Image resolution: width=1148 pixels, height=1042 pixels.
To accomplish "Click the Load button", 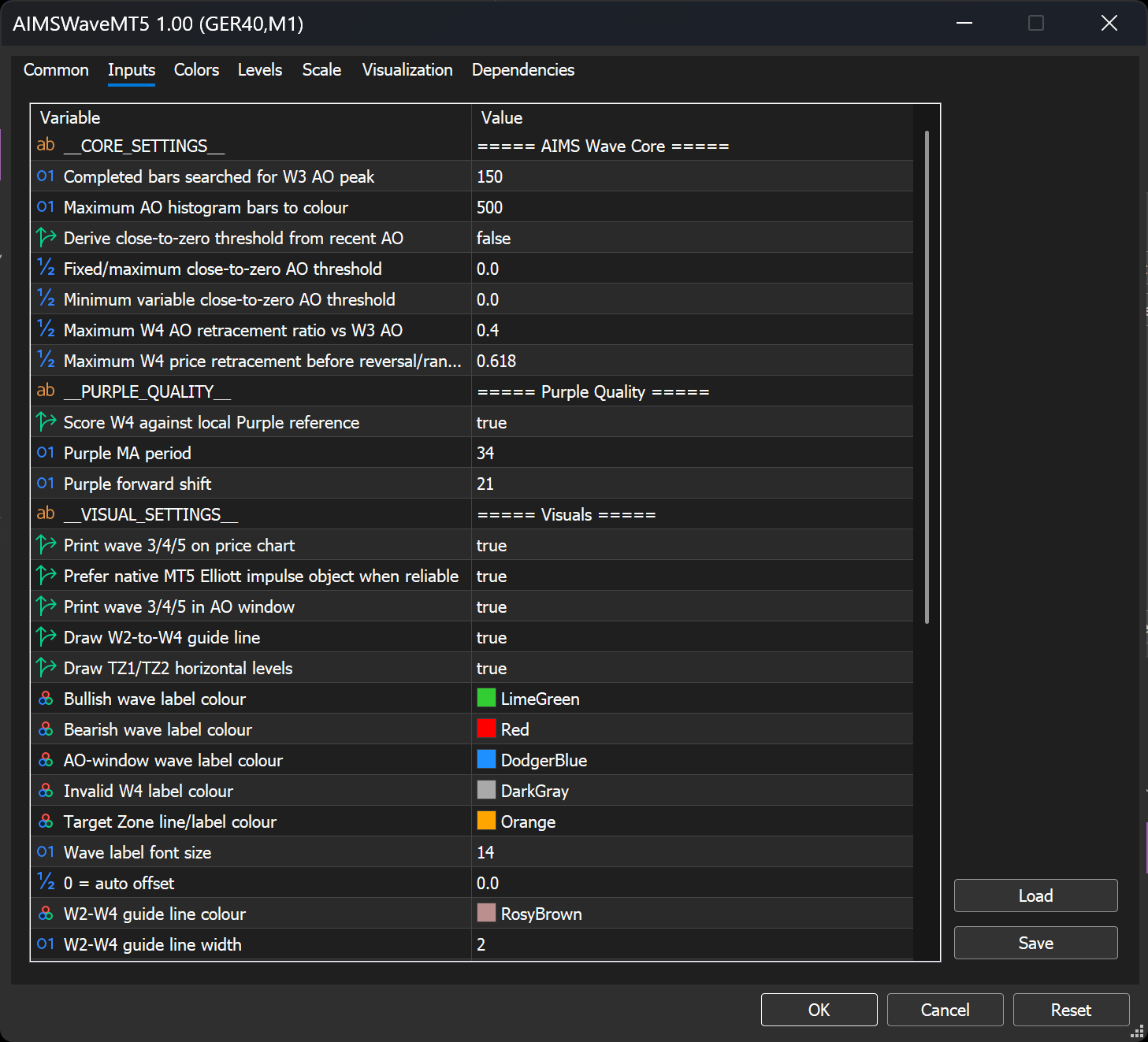I will pos(1036,896).
